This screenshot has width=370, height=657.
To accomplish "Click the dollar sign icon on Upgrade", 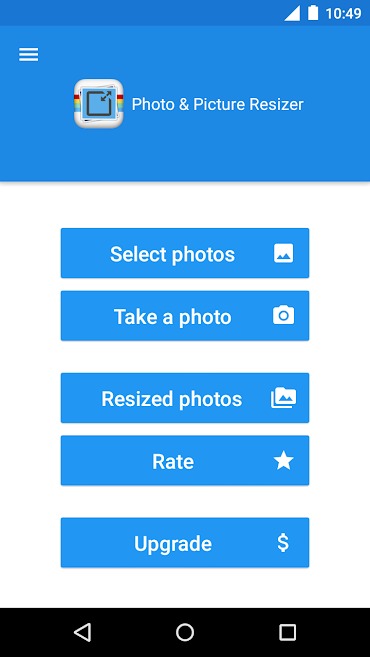I will [283, 543].
